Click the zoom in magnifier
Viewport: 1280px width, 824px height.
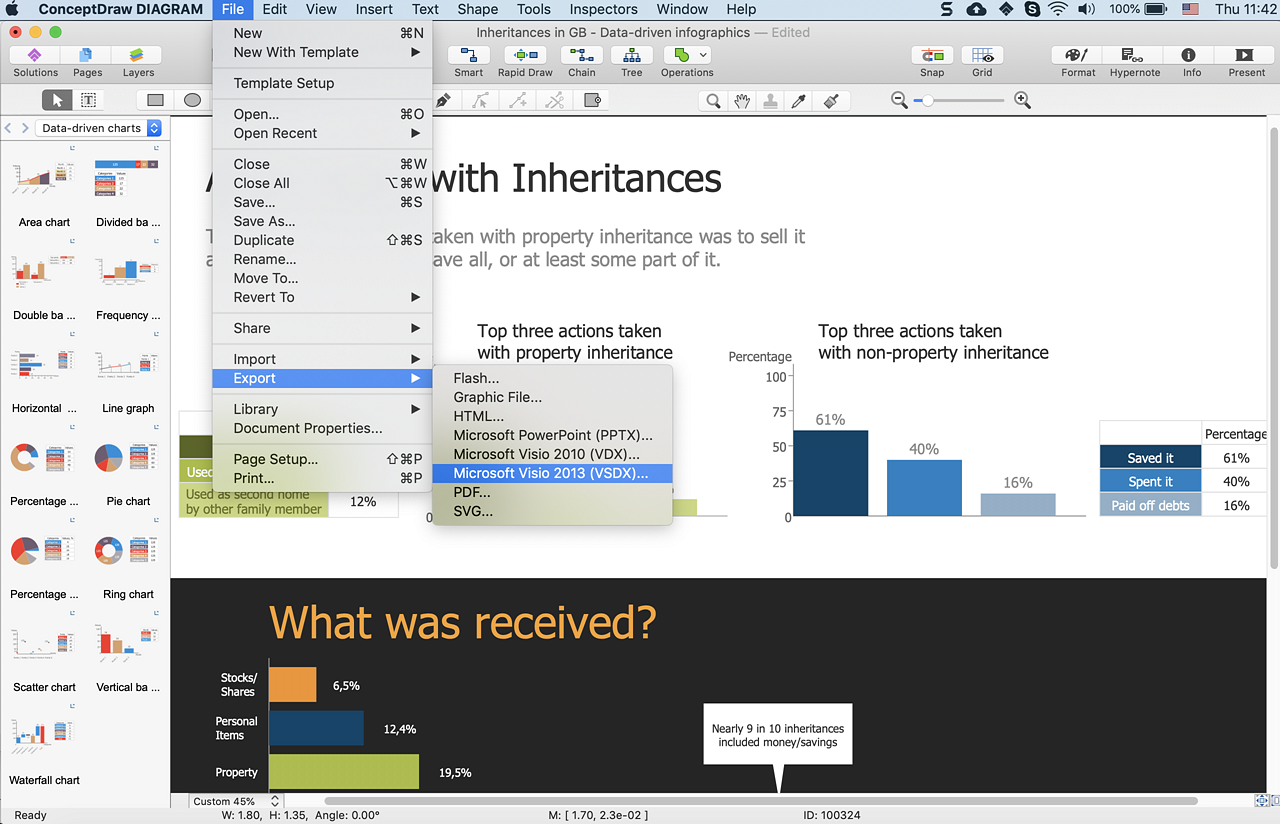click(x=1022, y=100)
